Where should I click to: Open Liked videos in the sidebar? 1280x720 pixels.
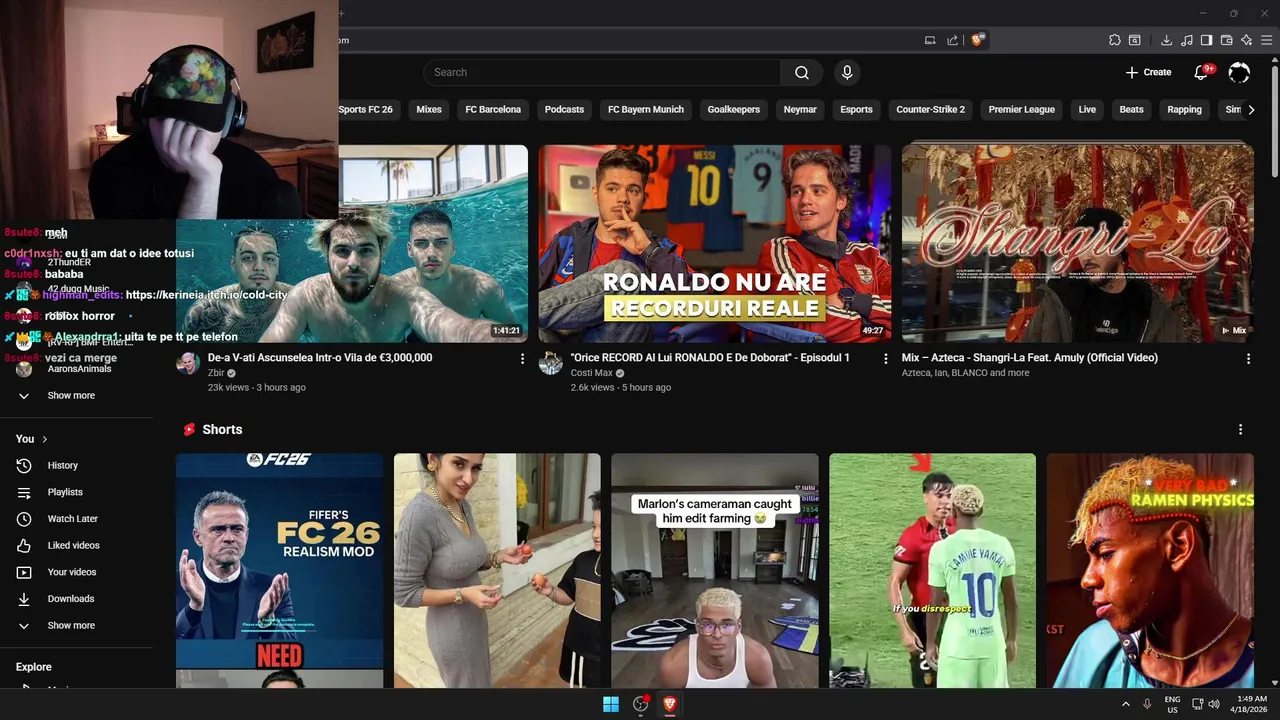73,545
